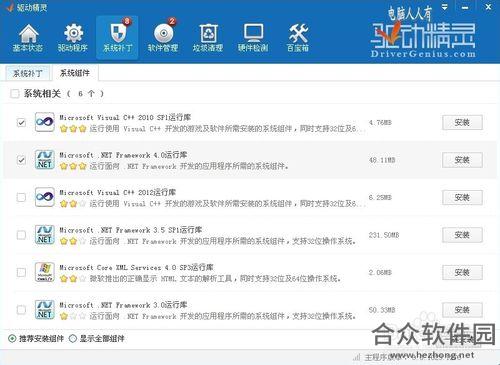Viewport: 500px width, 365px height.
Task: Close the 驱动精灵 window
Action: tap(488, 7)
